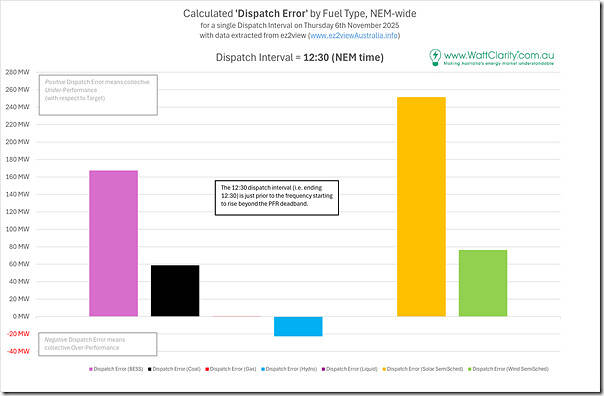
Task: Click the '0 MW' axis label
Action: coord(21,316)
